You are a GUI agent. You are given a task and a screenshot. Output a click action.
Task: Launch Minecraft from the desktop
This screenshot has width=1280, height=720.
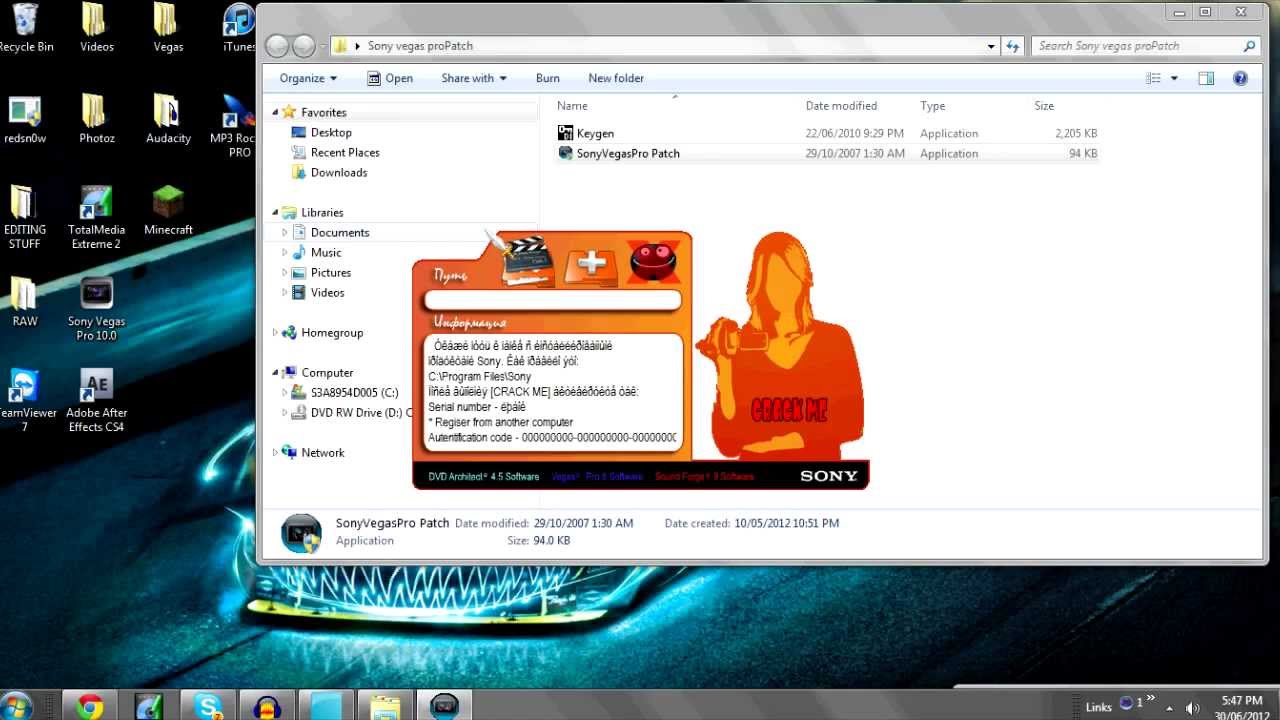[x=168, y=210]
